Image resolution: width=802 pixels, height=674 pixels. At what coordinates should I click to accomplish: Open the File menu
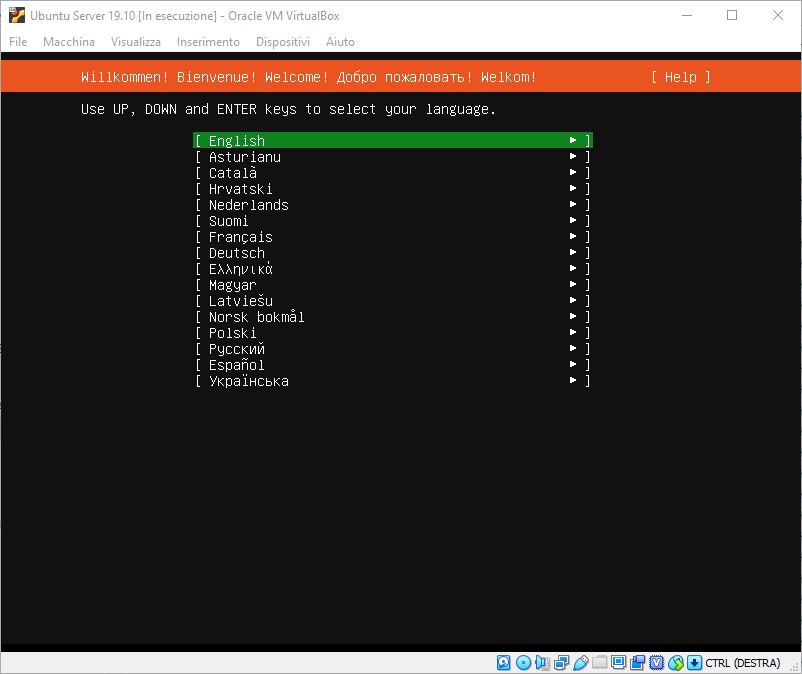pos(18,42)
